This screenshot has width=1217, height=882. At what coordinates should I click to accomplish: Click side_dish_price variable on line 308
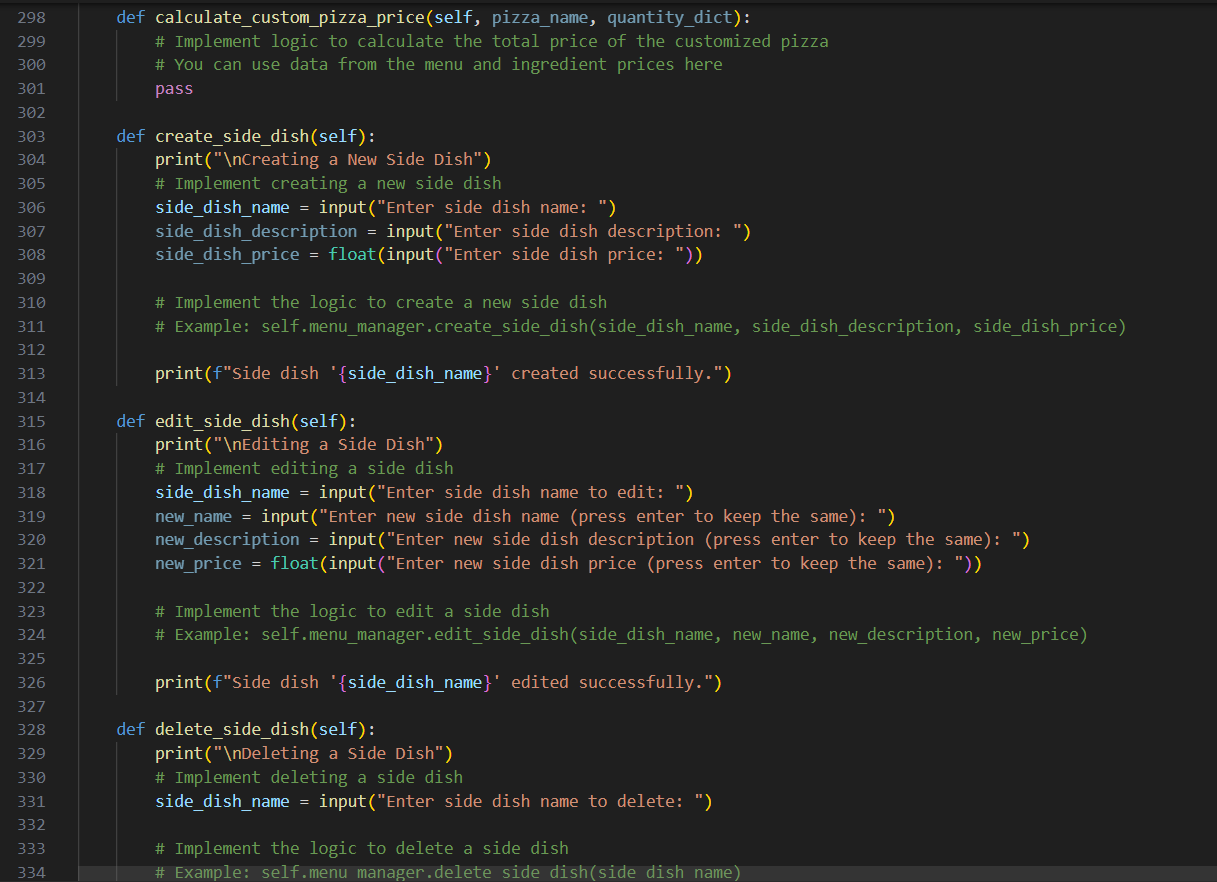227,255
